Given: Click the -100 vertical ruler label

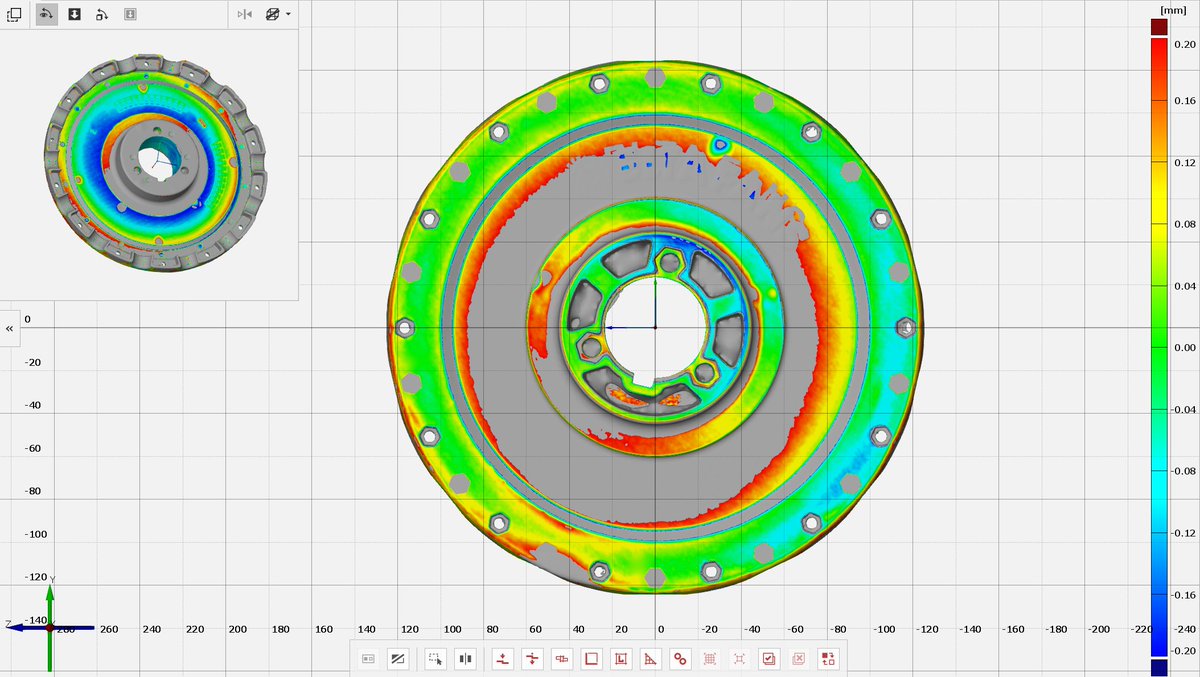Looking at the screenshot, I should (36, 534).
